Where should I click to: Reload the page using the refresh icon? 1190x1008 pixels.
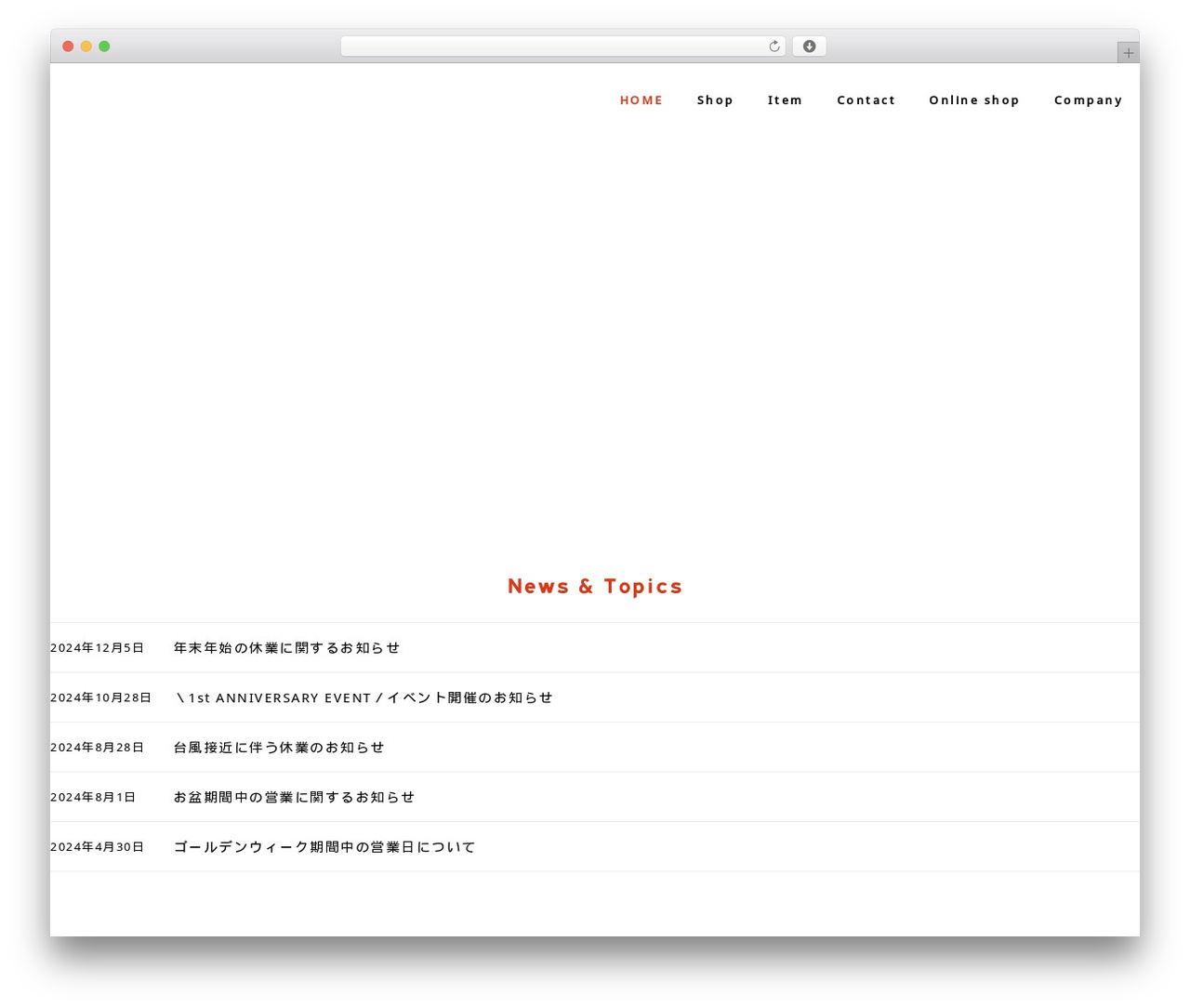pyautogui.click(x=773, y=46)
